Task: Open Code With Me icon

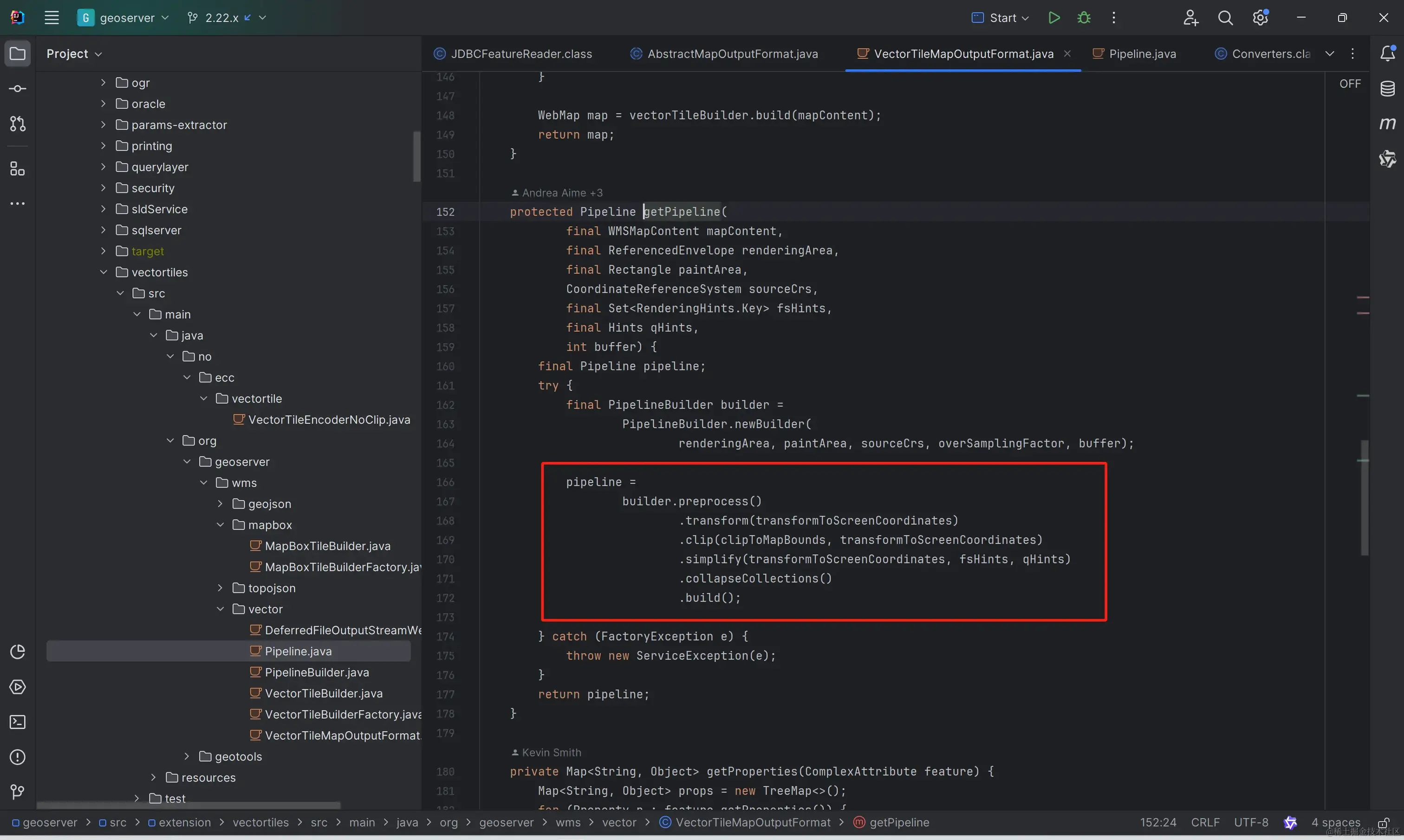Action: 1190,18
